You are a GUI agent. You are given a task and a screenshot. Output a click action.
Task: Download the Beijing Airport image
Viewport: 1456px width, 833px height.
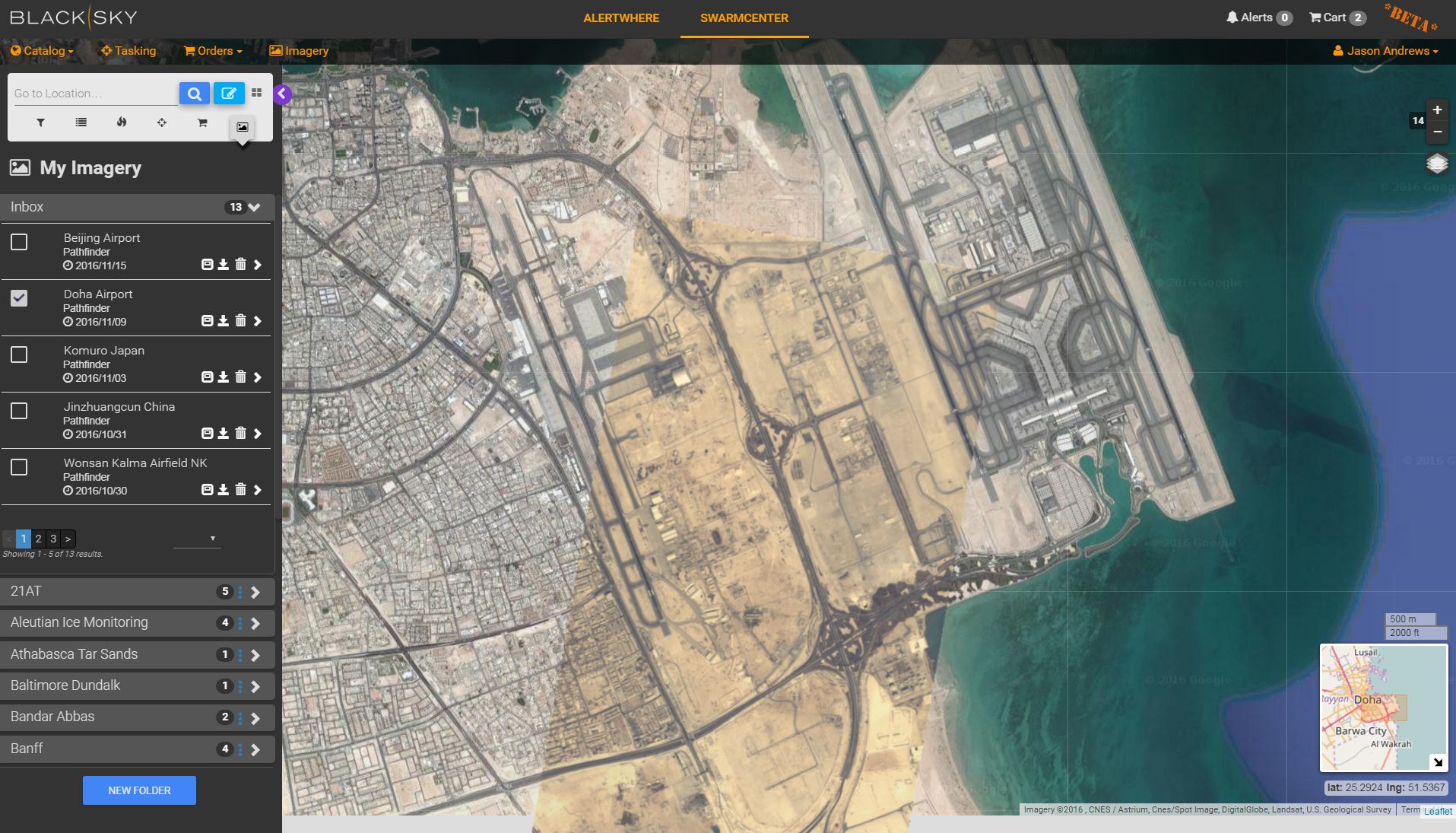224,265
